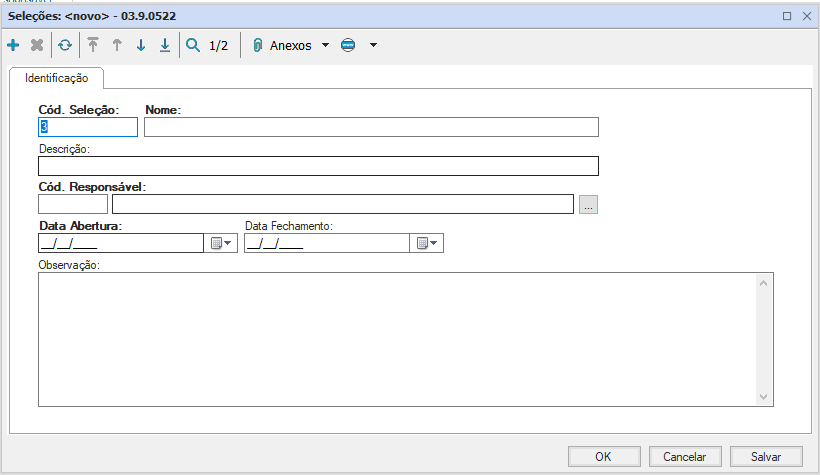Screen dimensions: 820x475
Task: Select the Identificação tab
Action: (57, 77)
